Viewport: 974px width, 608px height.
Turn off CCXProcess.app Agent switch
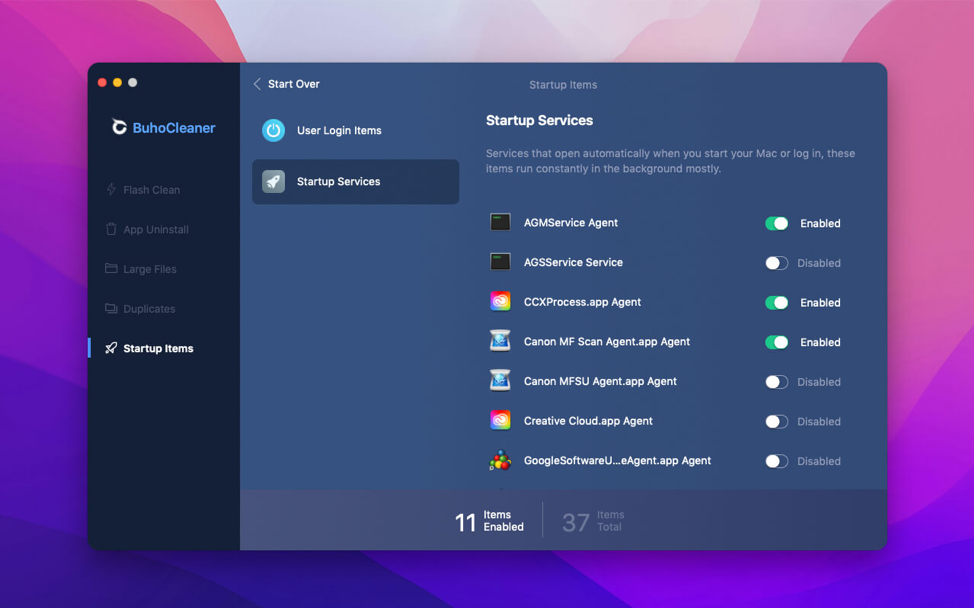(x=776, y=302)
